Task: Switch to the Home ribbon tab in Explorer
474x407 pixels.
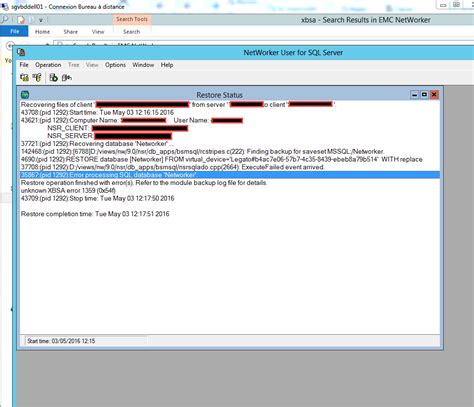Action: (x=42, y=32)
